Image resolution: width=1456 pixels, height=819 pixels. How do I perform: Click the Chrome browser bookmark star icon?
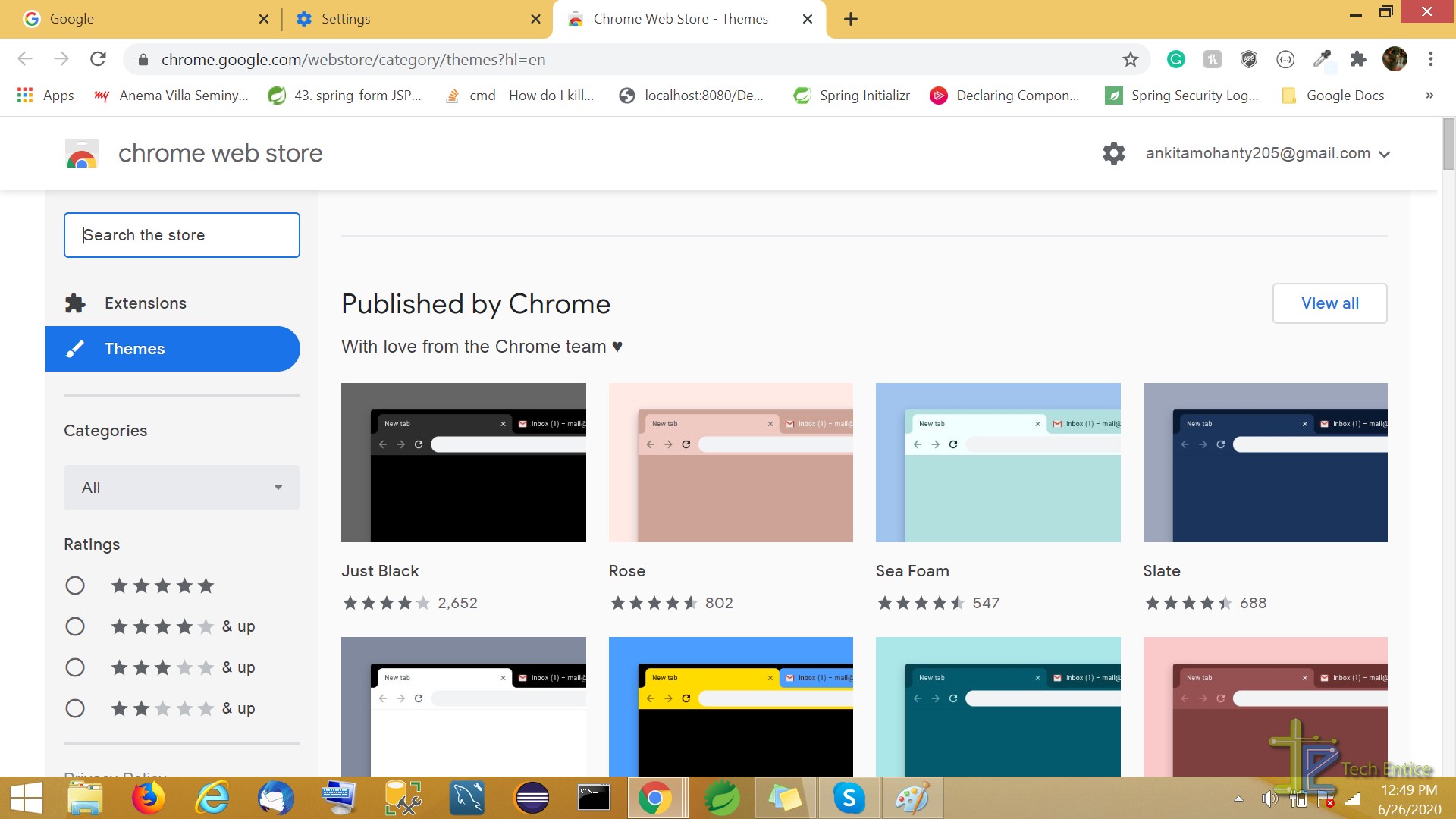1131,59
